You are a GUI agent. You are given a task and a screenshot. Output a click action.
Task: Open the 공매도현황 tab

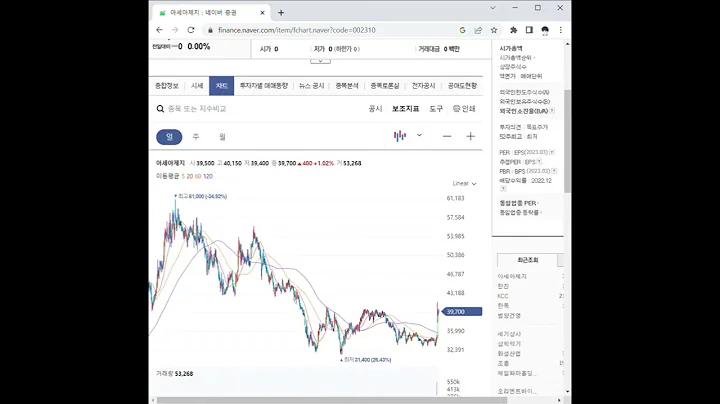[x=462, y=86]
